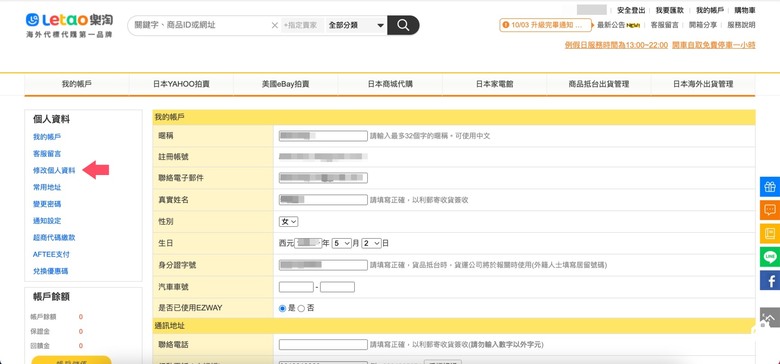Open the Facebook icon
The width and height of the screenshot is (780, 364).
770,280
